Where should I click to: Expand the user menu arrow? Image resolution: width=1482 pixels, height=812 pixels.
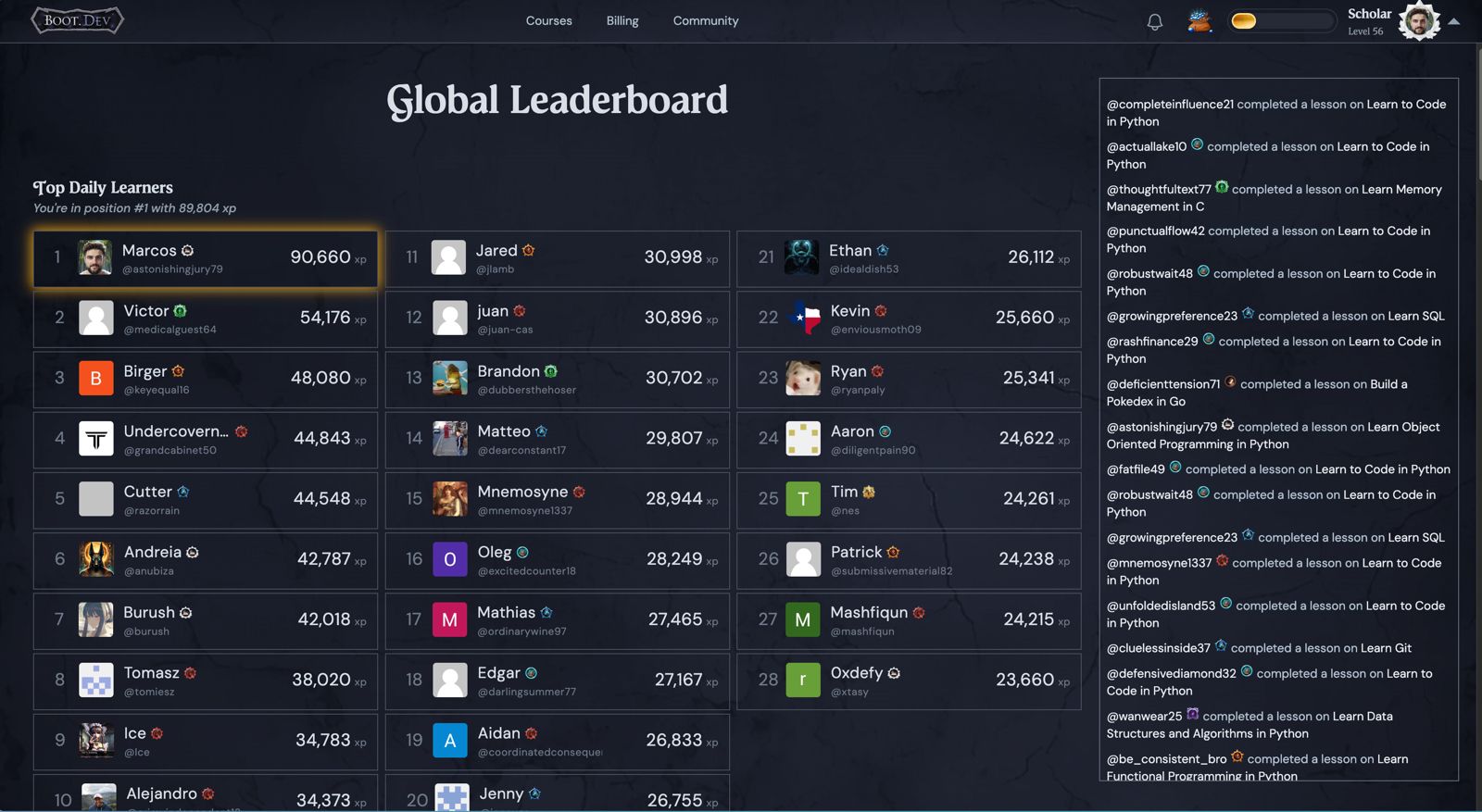(1454, 21)
